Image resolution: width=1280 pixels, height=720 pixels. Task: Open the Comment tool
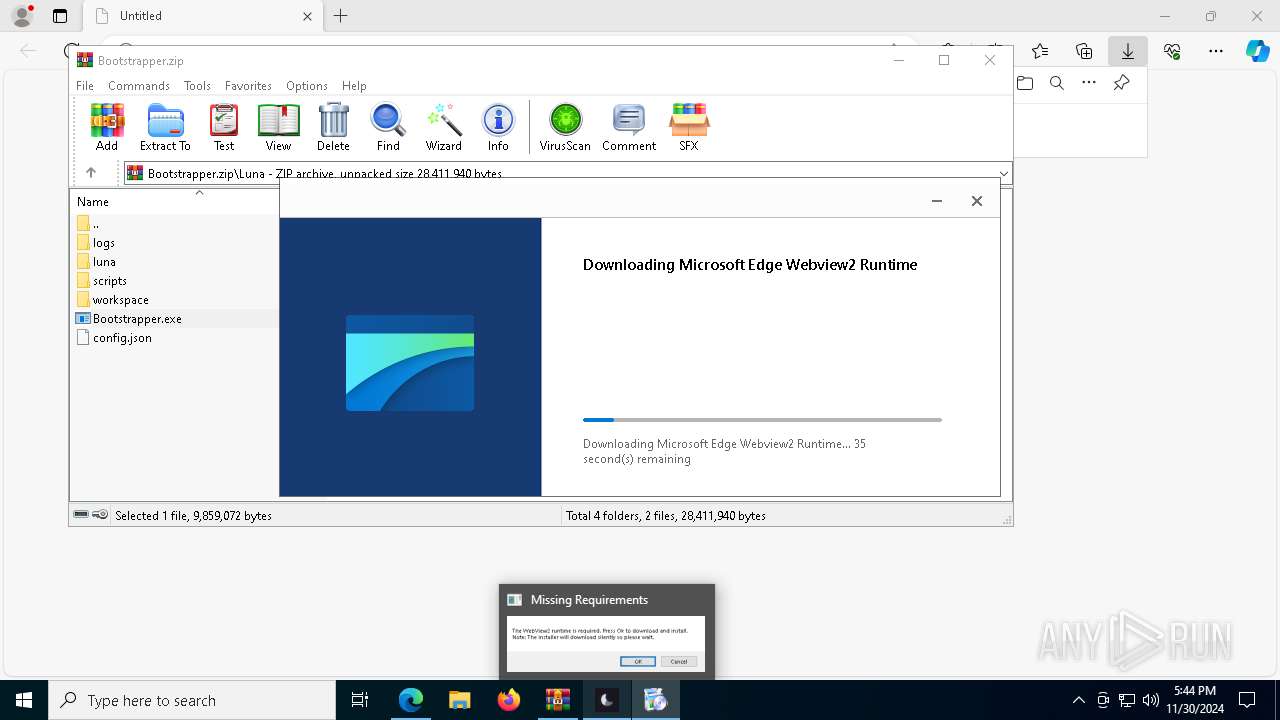coord(629,127)
